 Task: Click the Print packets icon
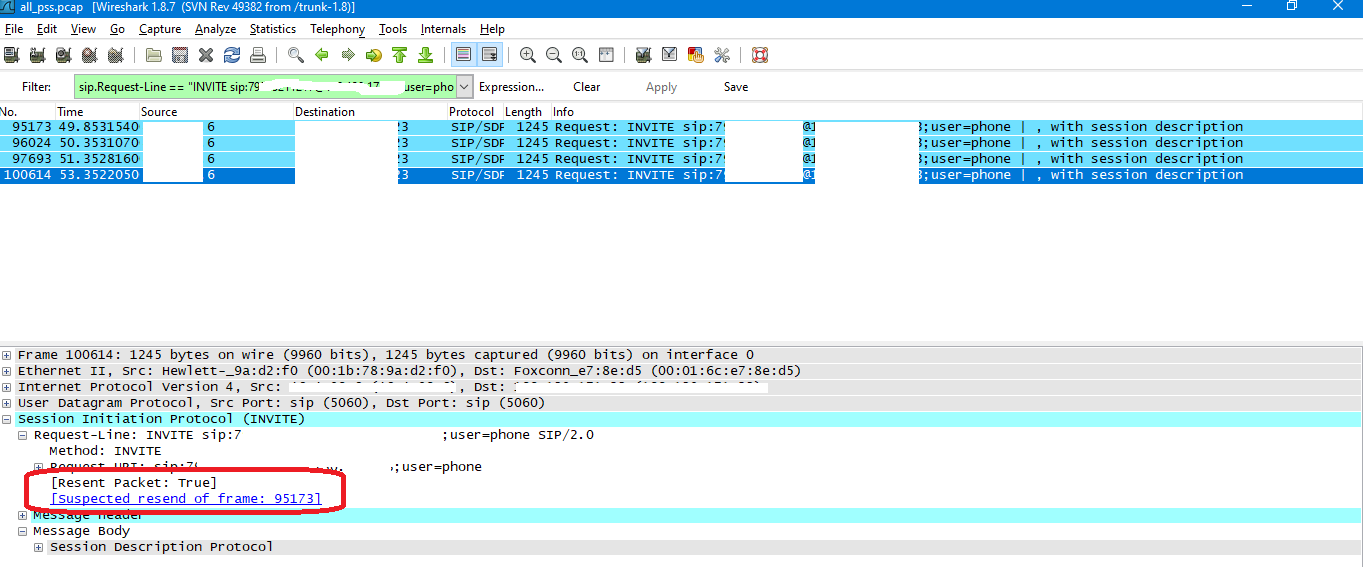pos(258,55)
